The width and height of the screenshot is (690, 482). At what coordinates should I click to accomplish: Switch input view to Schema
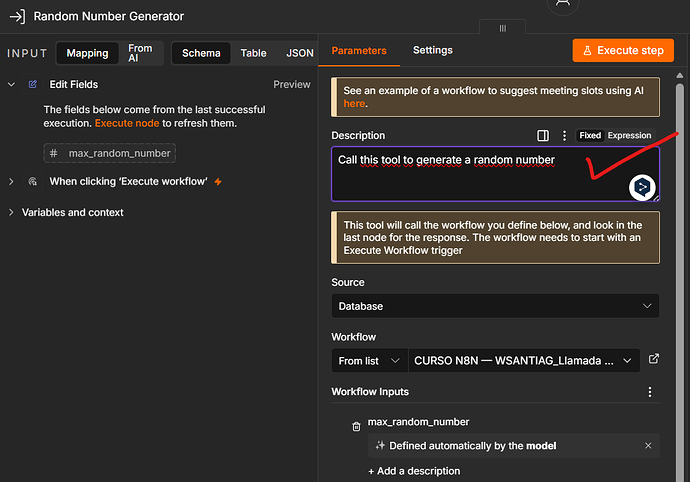pos(201,53)
